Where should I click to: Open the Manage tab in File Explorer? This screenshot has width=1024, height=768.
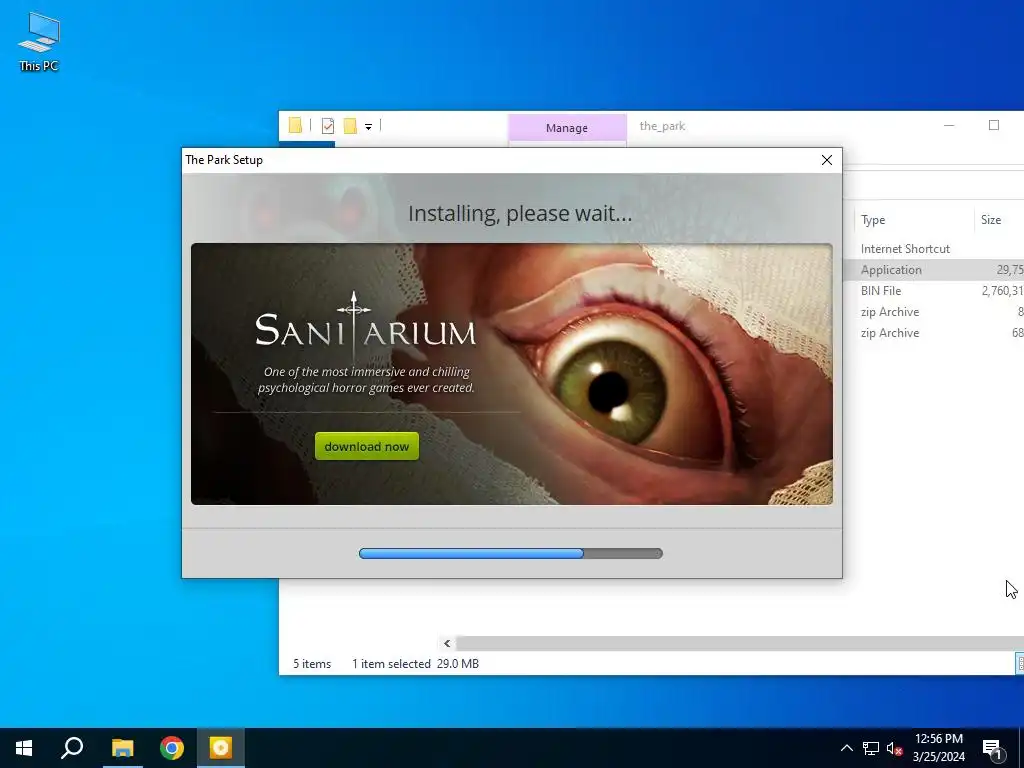(x=567, y=128)
